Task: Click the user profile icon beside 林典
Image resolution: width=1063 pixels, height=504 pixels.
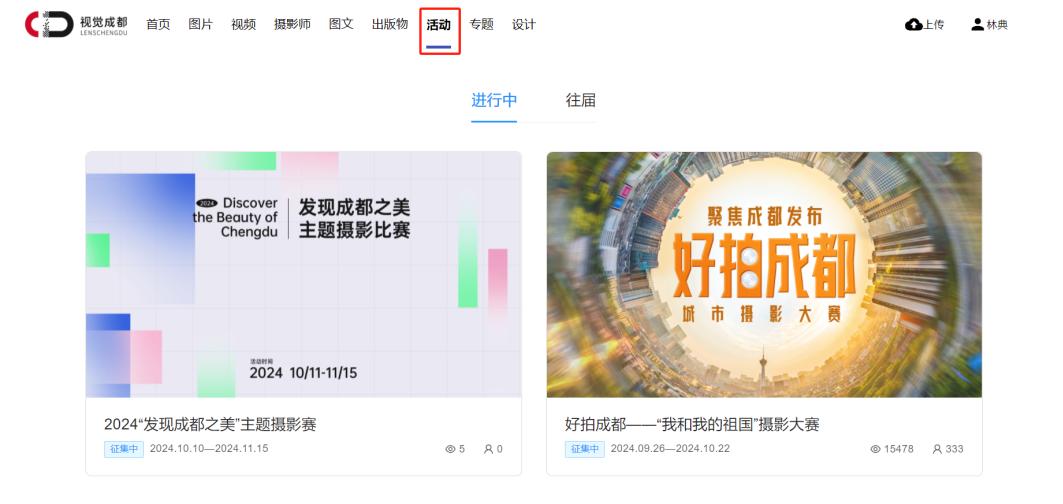Action: click(x=977, y=25)
